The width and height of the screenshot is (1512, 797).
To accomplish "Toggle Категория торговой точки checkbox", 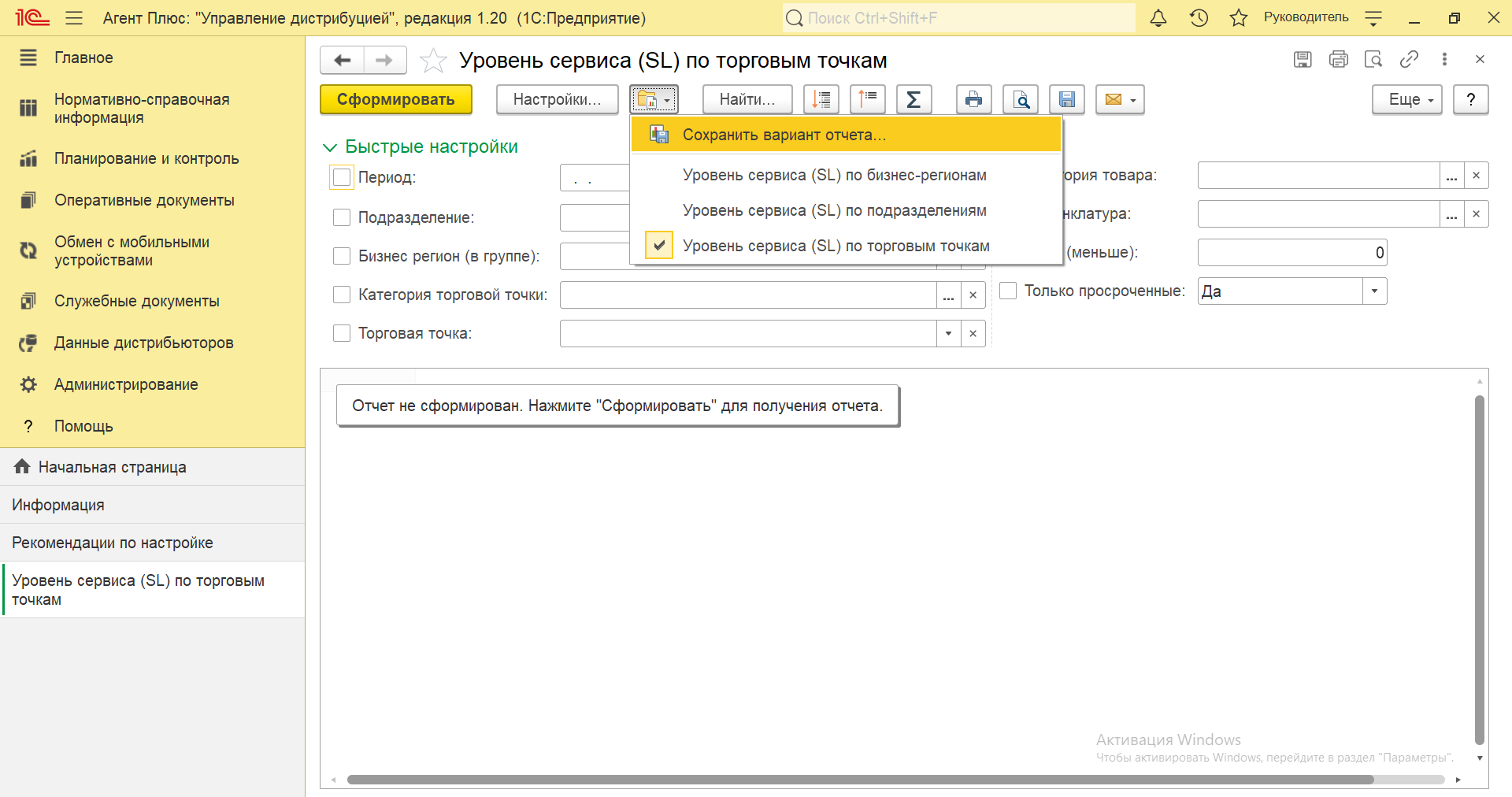I will coord(342,295).
